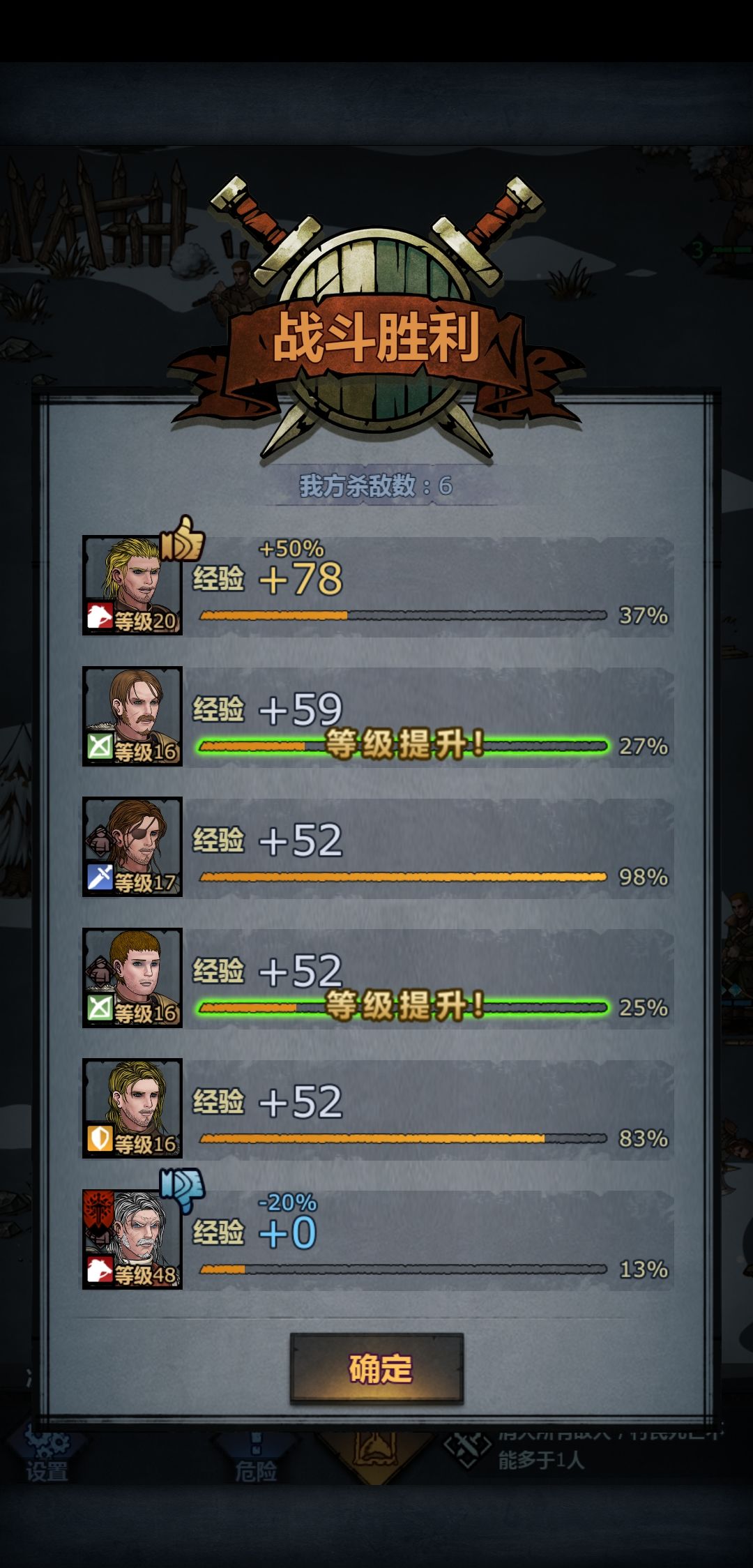
Task: Select the eyepatch level 17 hero portrait
Action: (132, 846)
